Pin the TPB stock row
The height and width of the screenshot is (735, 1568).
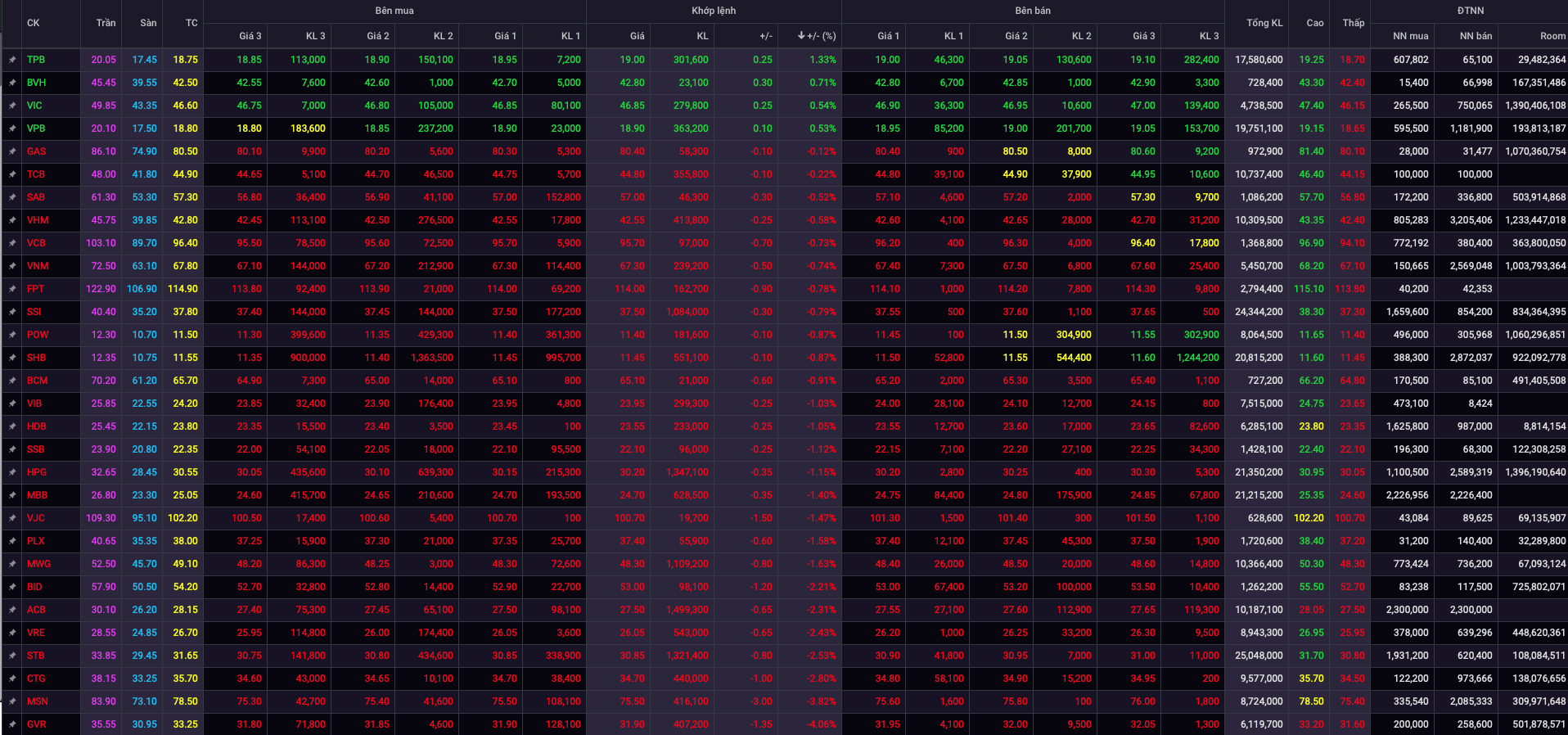click(x=12, y=60)
